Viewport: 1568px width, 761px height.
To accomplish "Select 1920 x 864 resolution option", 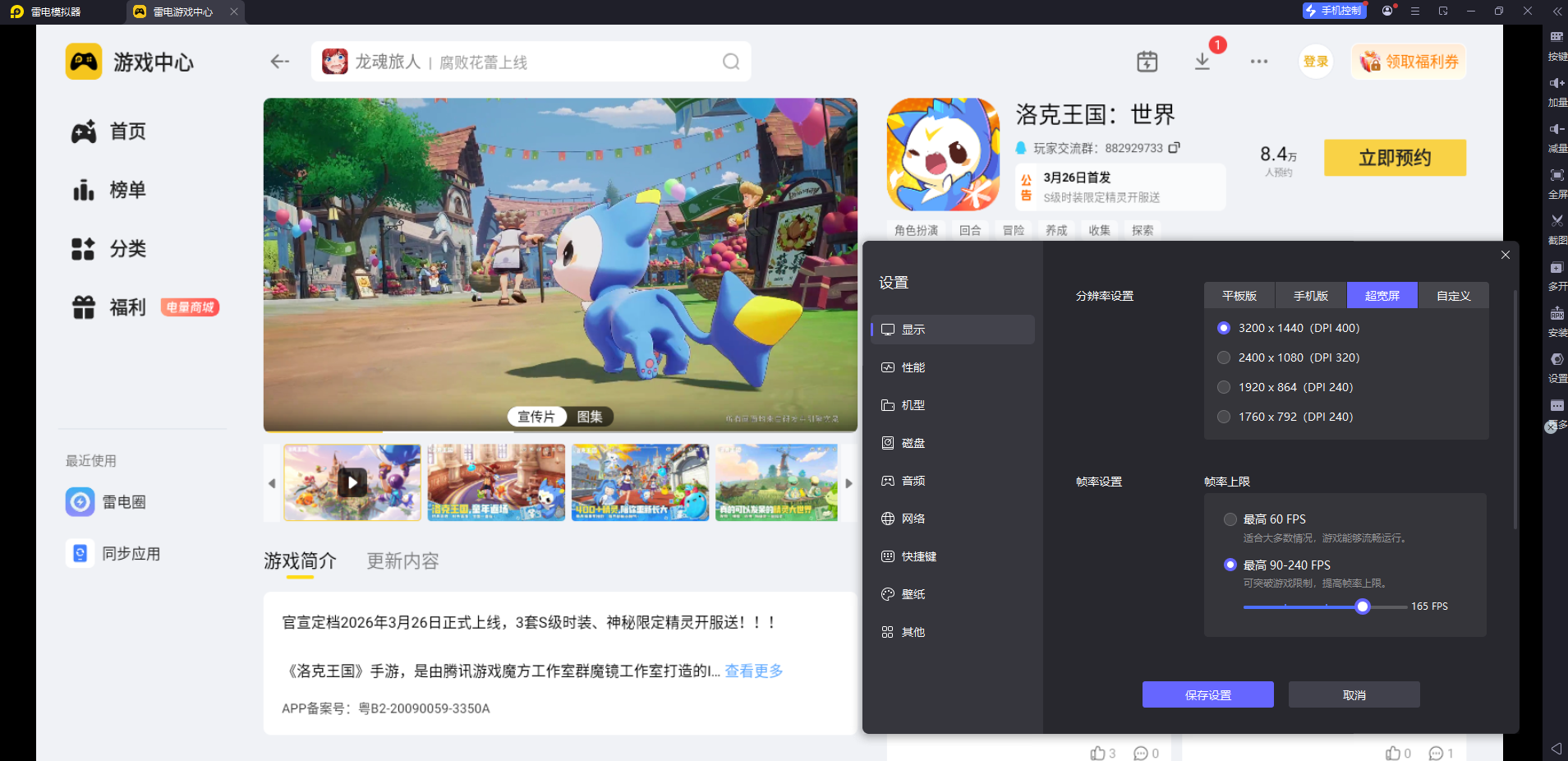I will (1224, 387).
